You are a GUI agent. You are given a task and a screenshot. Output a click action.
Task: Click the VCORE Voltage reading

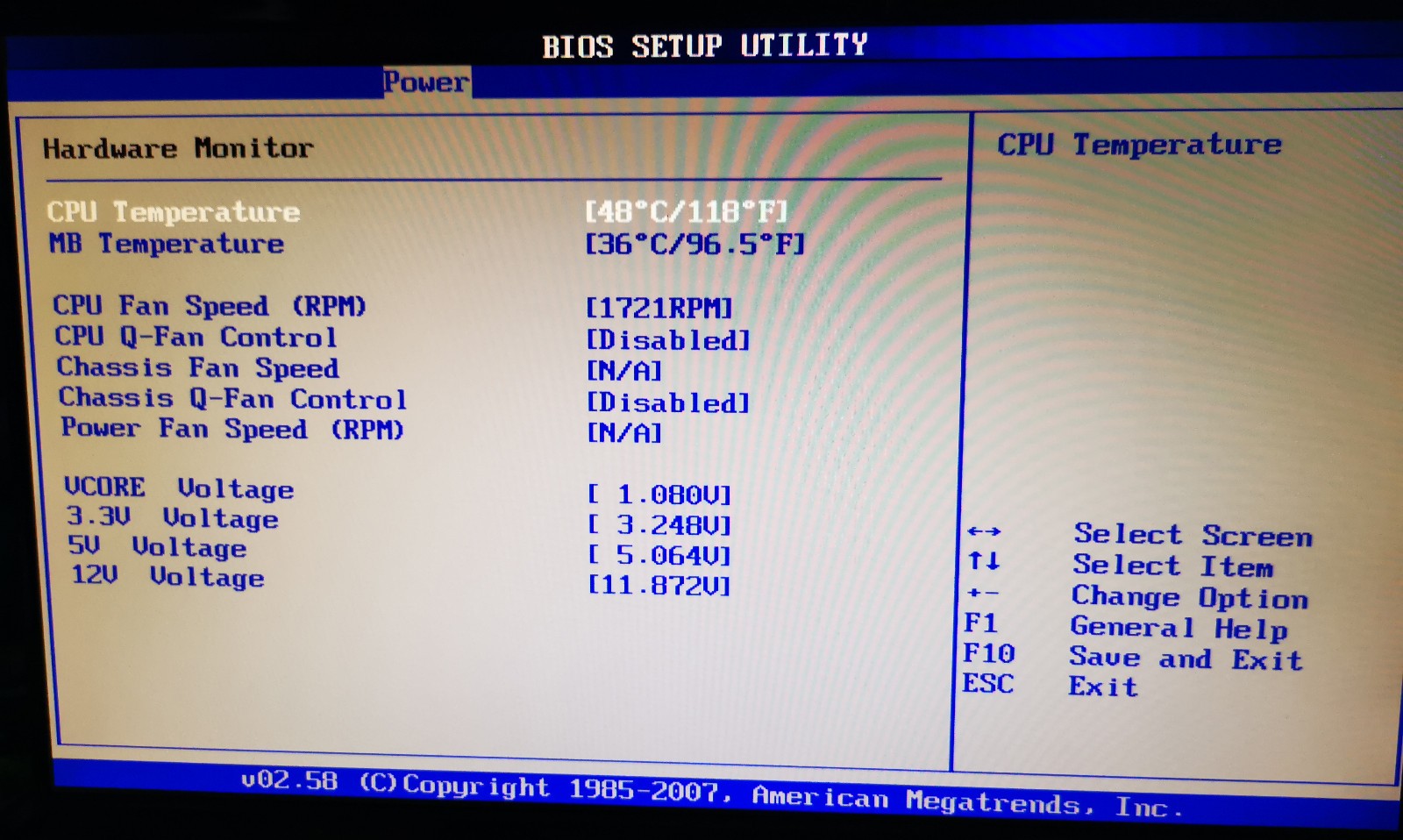click(660, 494)
